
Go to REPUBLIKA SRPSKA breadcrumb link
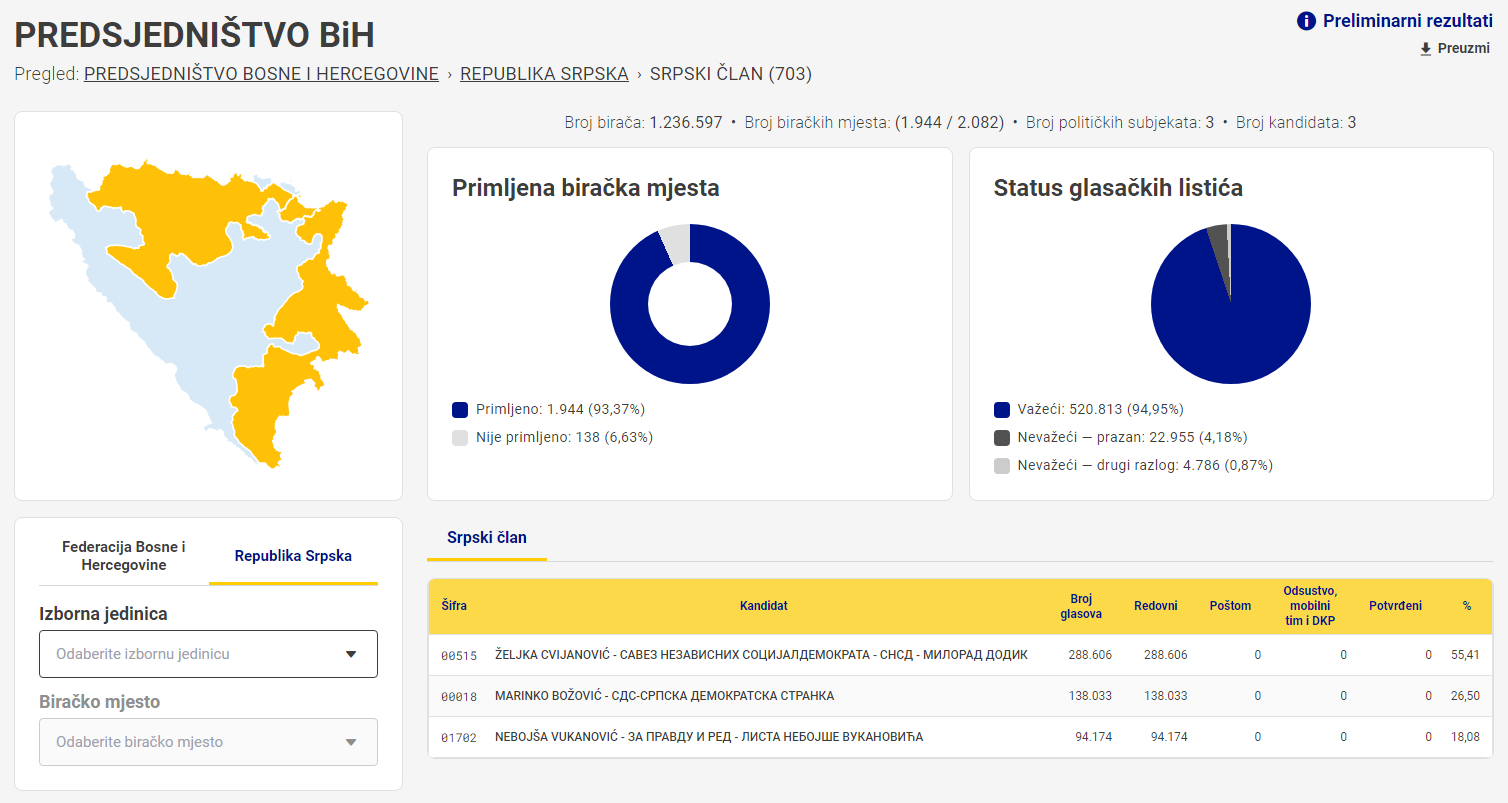[x=544, y=74]
